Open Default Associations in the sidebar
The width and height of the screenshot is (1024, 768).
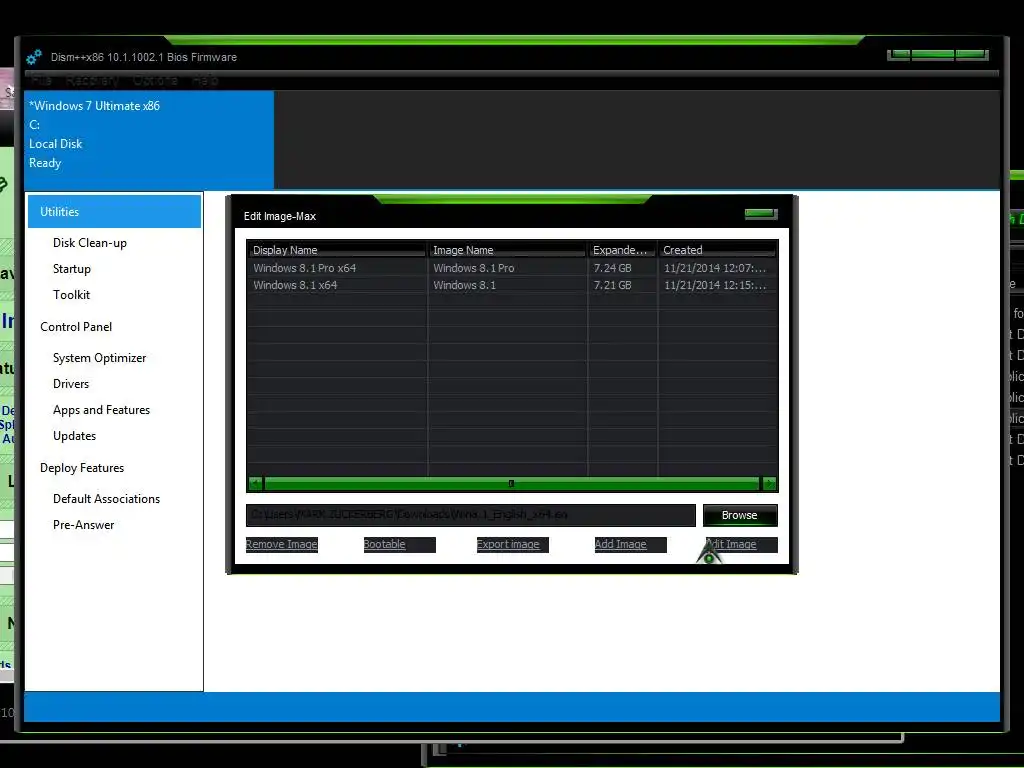[x=106, y=499]
